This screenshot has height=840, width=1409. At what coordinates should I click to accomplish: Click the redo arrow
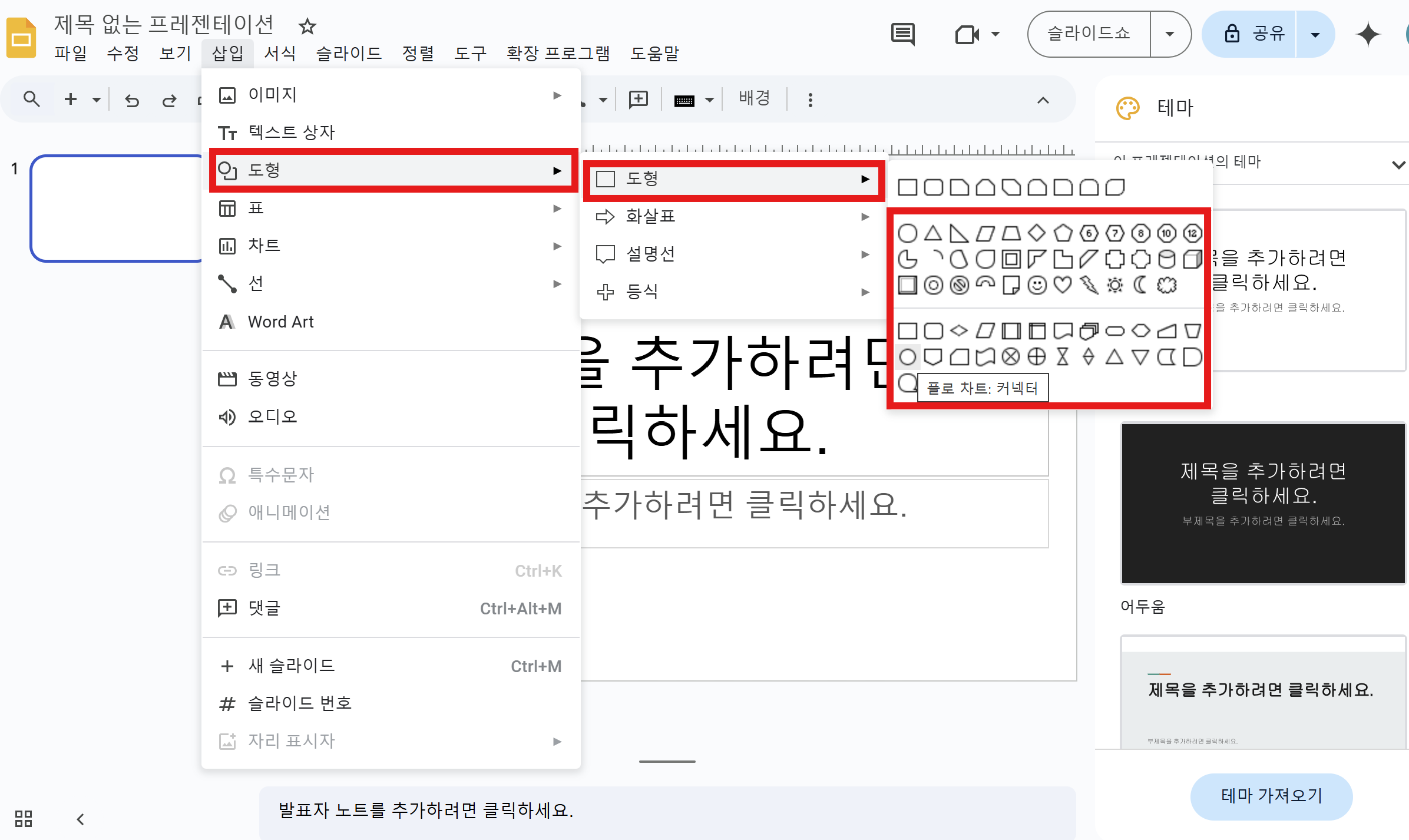tap(169, 100)
